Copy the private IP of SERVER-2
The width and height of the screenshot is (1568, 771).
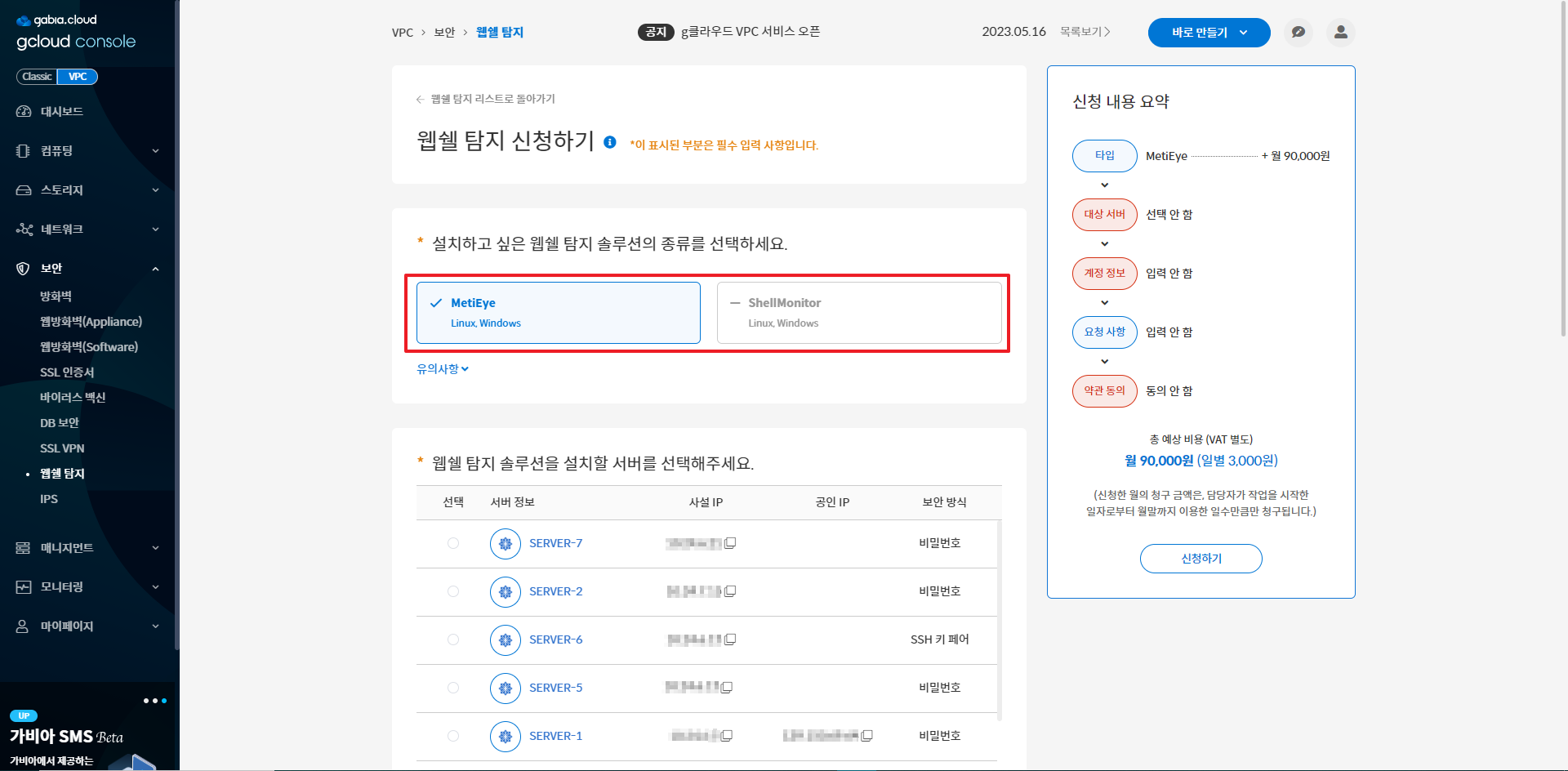(x=730, y=591)
